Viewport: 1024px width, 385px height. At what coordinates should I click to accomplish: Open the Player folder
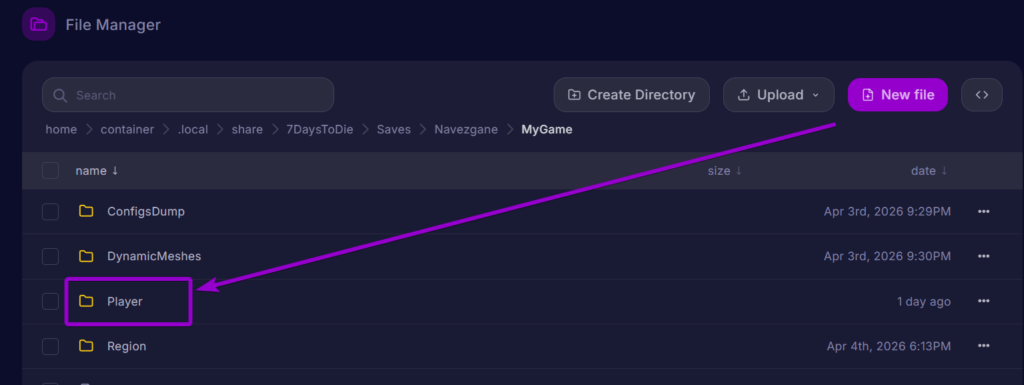pyautogui.click(x=125, y=301)
